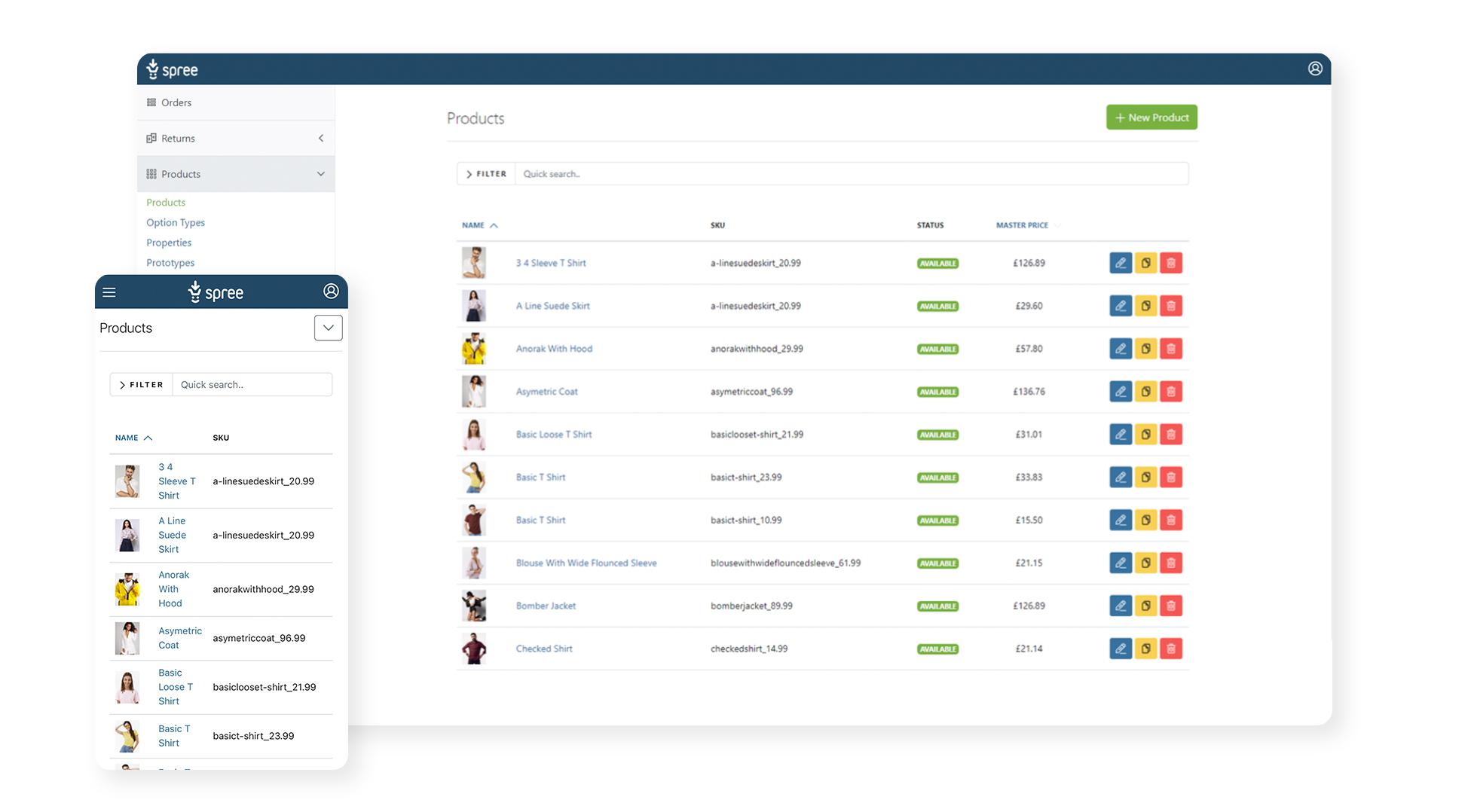This screenshot has height=812, width=1474.
Task: Click the Anorak With Hood thumbnail image
Action: [x=474, y=349]
